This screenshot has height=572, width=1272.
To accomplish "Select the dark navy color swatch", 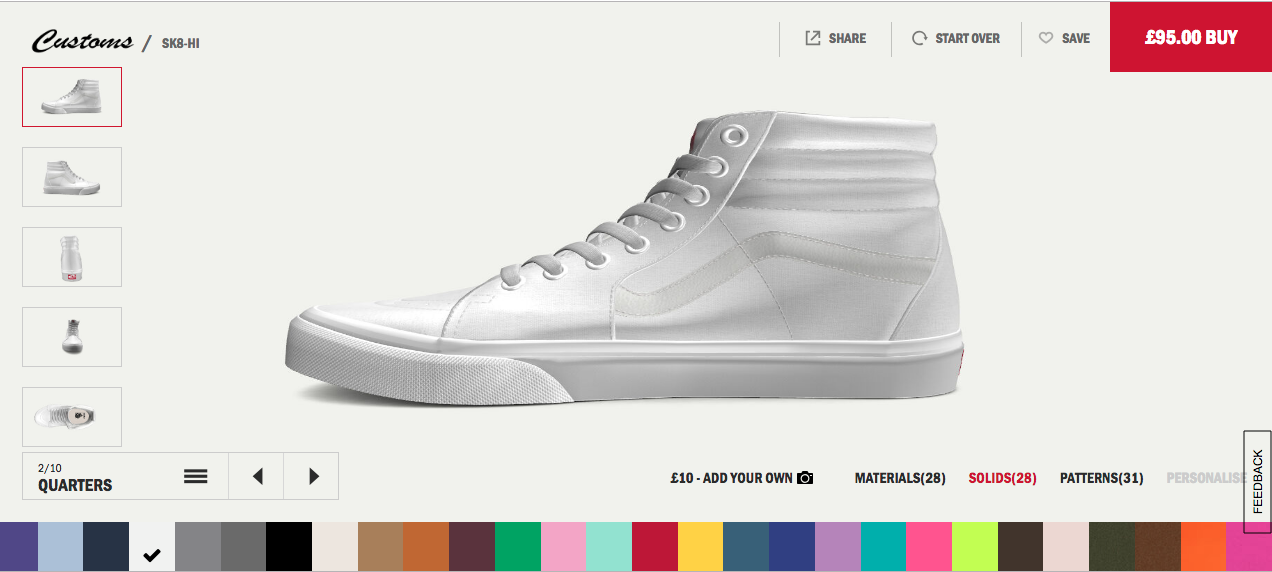I will coord(107,547).
